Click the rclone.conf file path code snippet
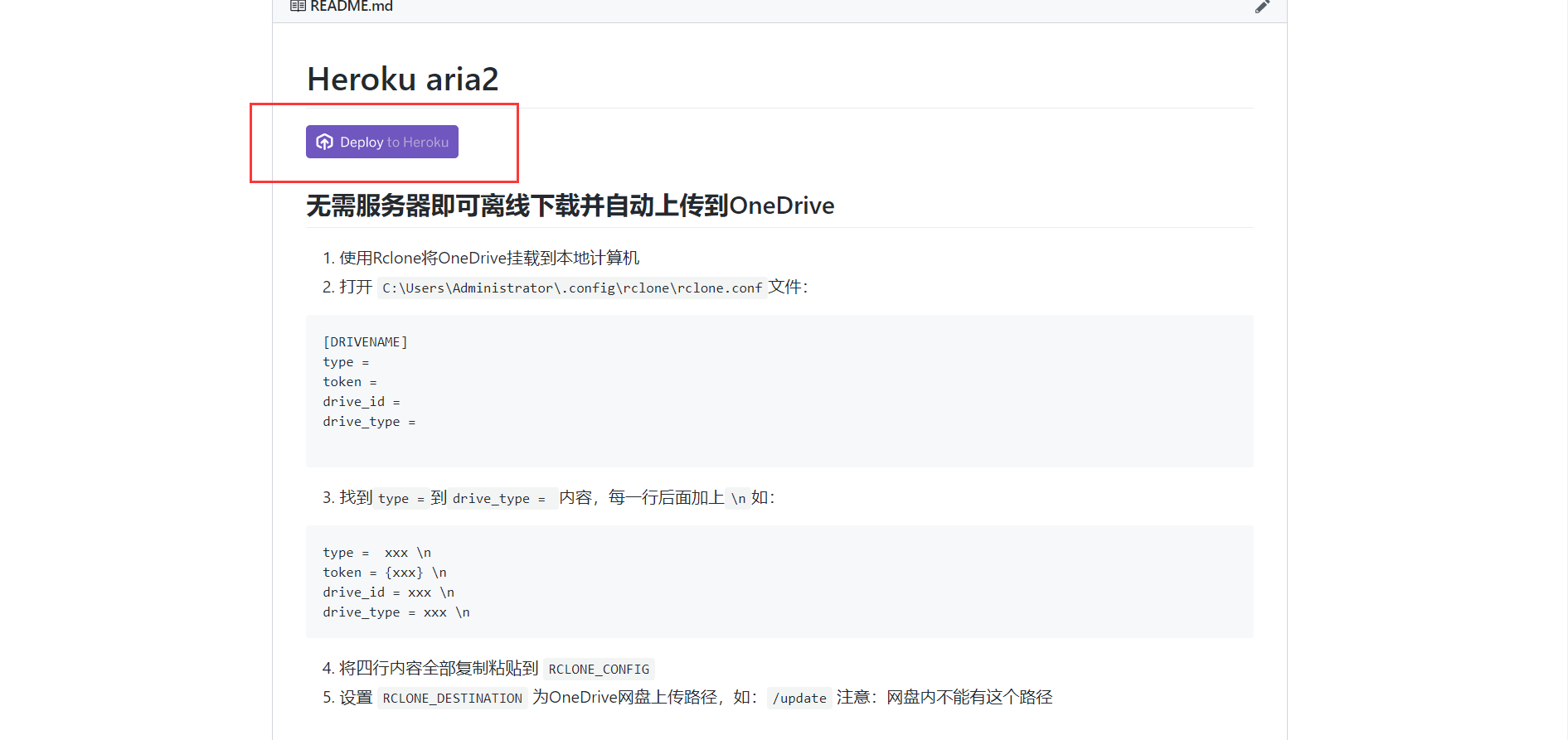 coord(571,288)
